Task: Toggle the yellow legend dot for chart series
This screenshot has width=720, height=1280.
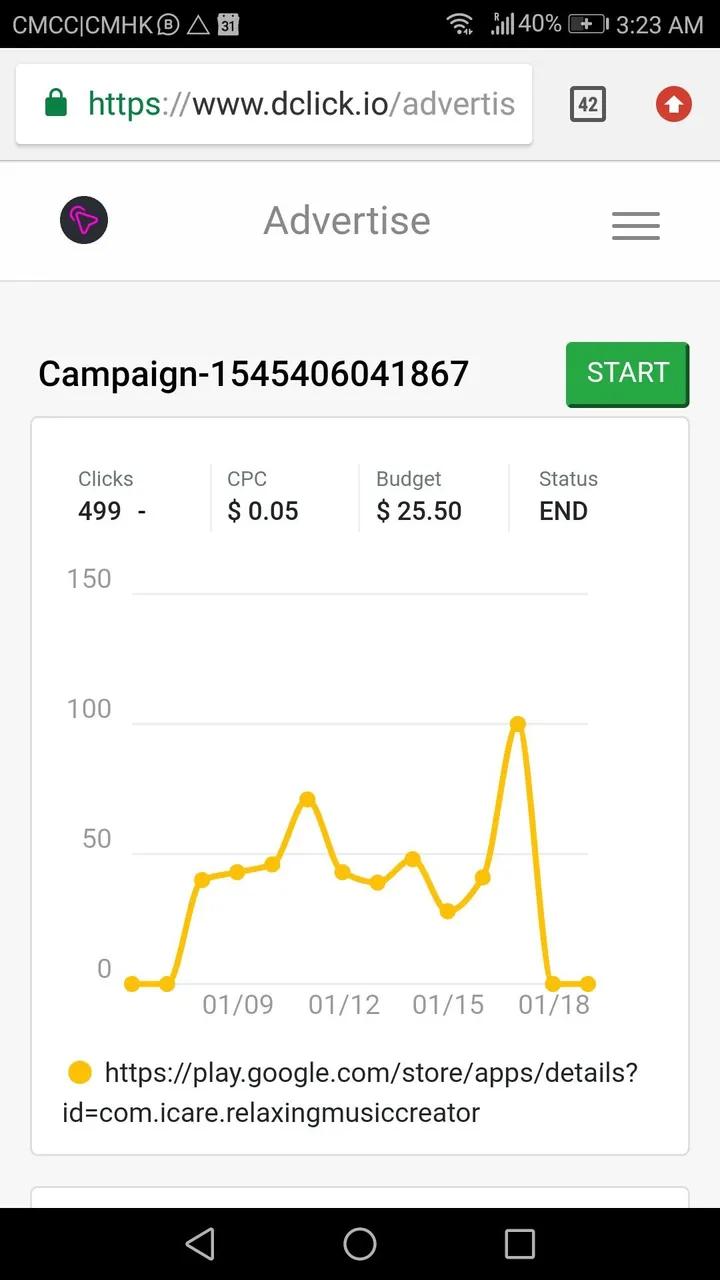Action: click(x=80, y=1073)
